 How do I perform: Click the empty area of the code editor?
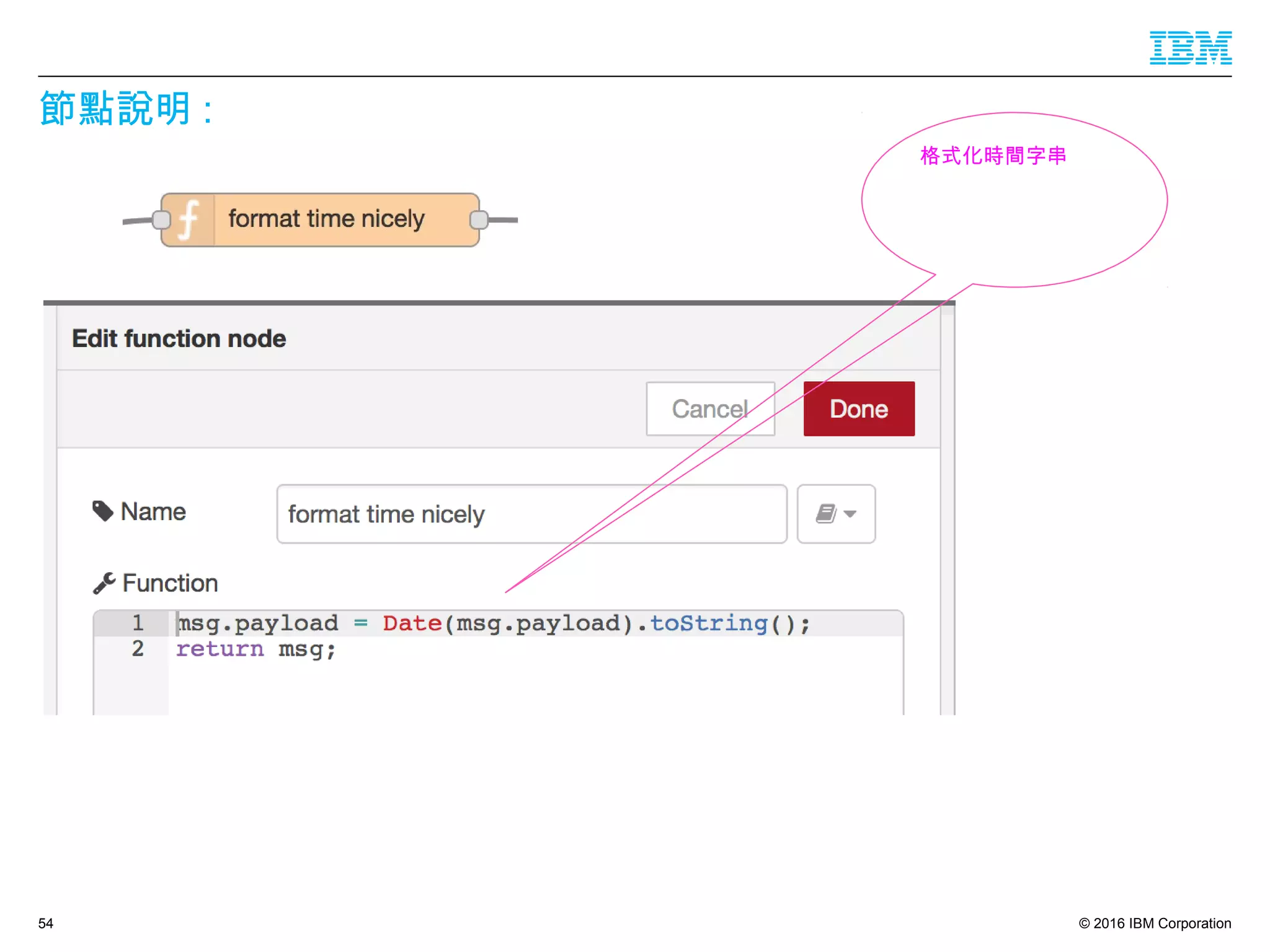533,689
